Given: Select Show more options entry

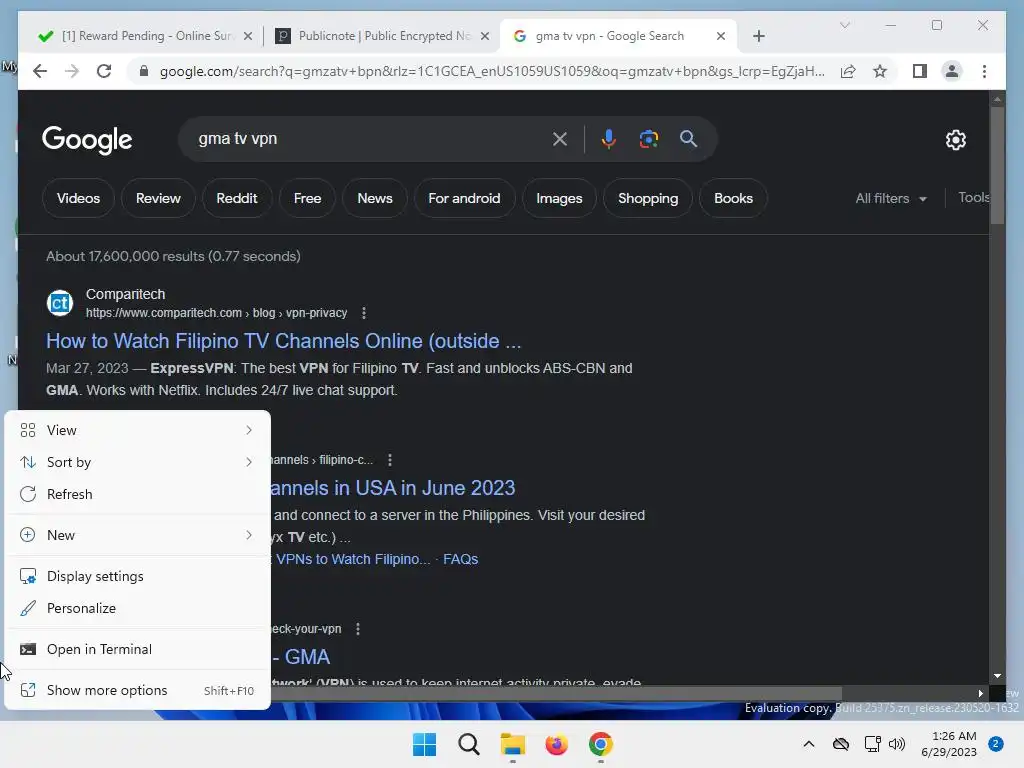Looking at the screenshot, I should pyautogui.click(x=137, y=691).
